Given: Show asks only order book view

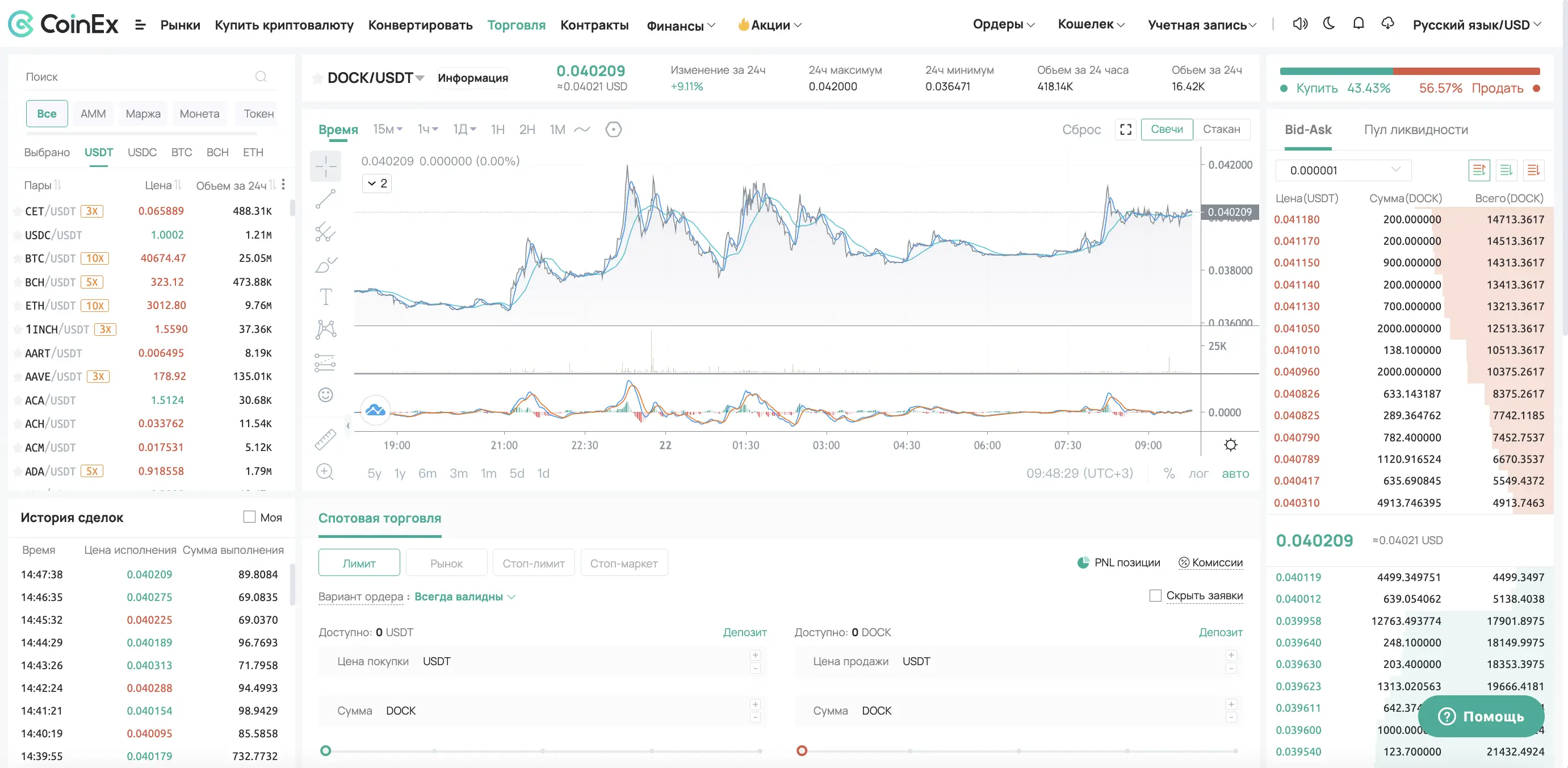Looking at the screenshot, I should click(x=1533, y=170).
